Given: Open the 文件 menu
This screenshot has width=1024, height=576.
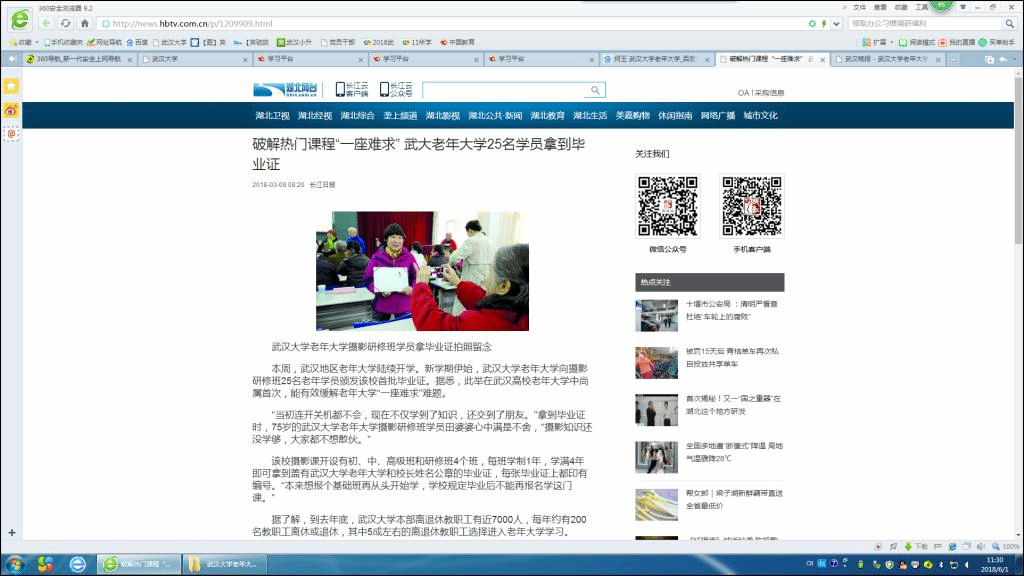Looking at the screenshot, I should click(859, 7).
